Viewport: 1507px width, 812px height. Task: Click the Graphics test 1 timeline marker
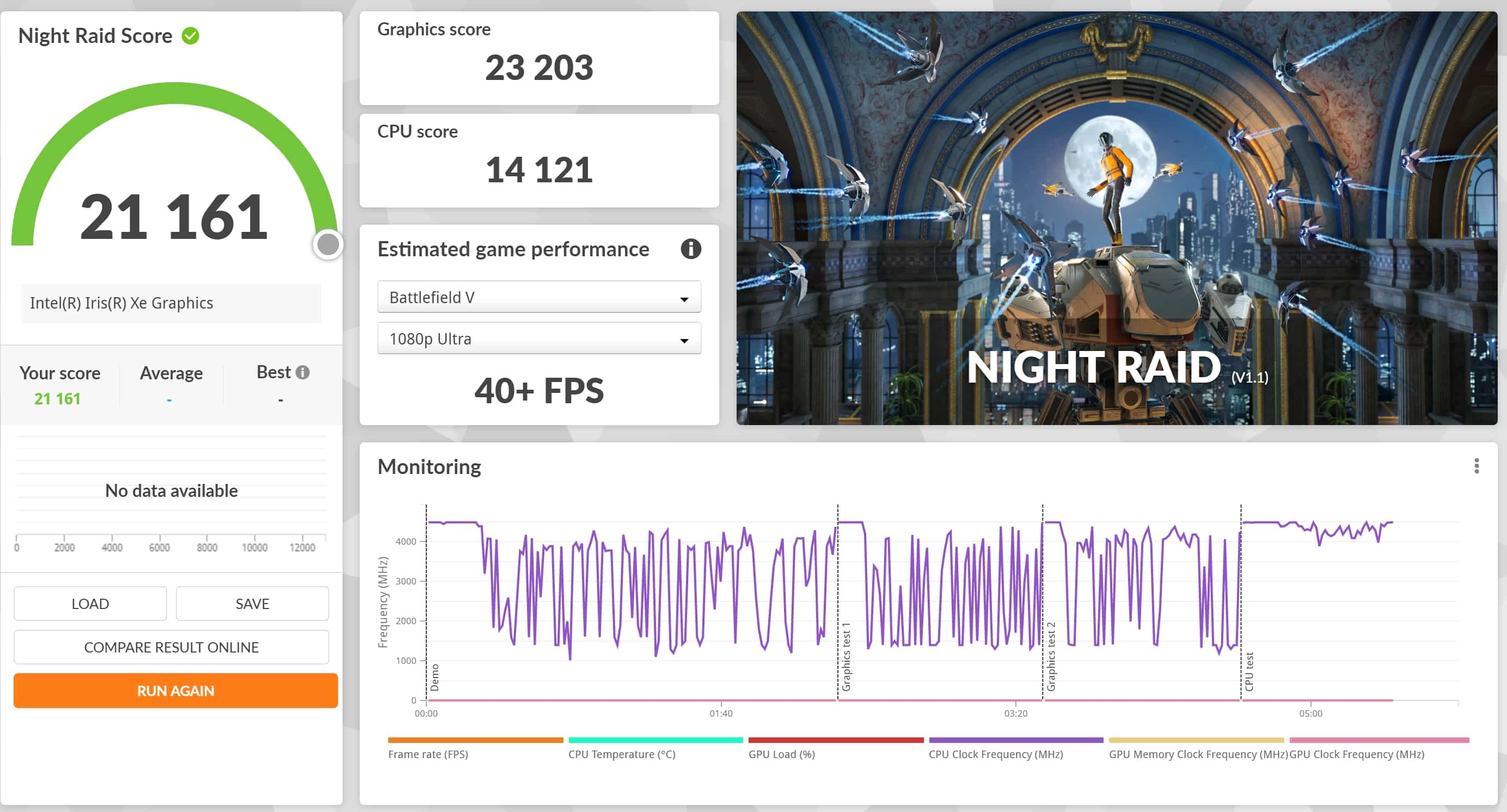coord(846,657)
